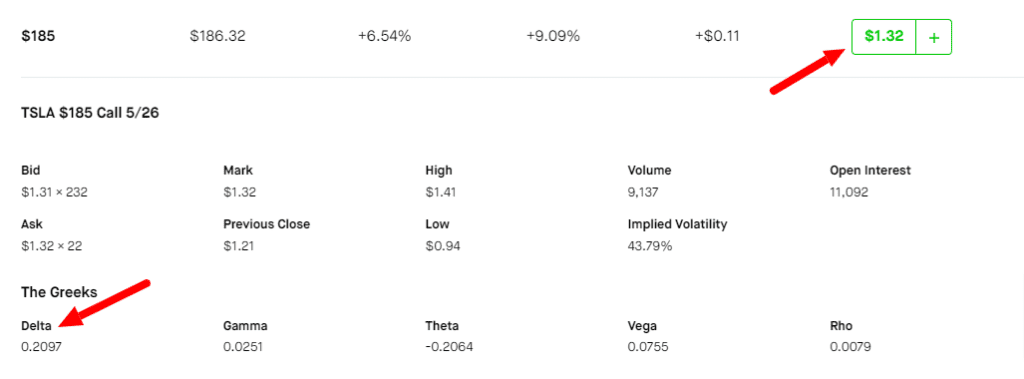1024x379 pixels.
Task: Click the +9.09% change percentage
Action: click(x=553, y=37)
